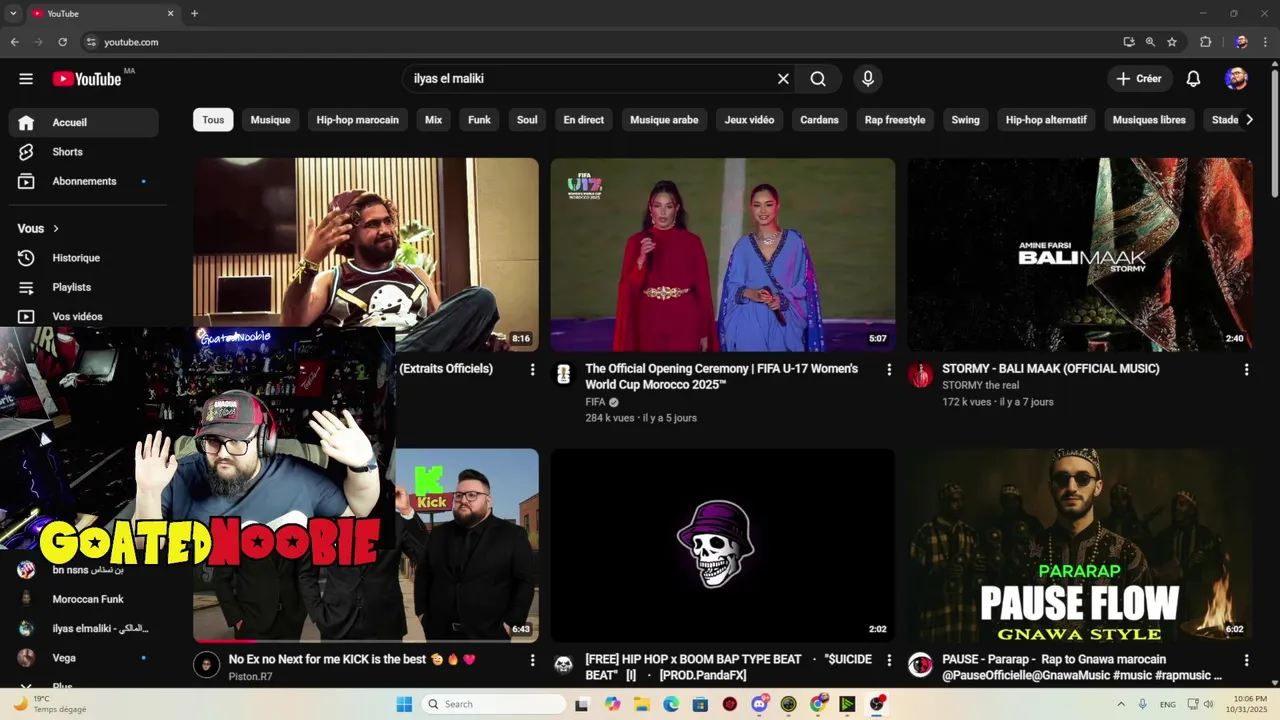1280x720 pixels.
Task: Select the Musique arabe filter chip
Action: pyautogui.click(x=664, y=120)
